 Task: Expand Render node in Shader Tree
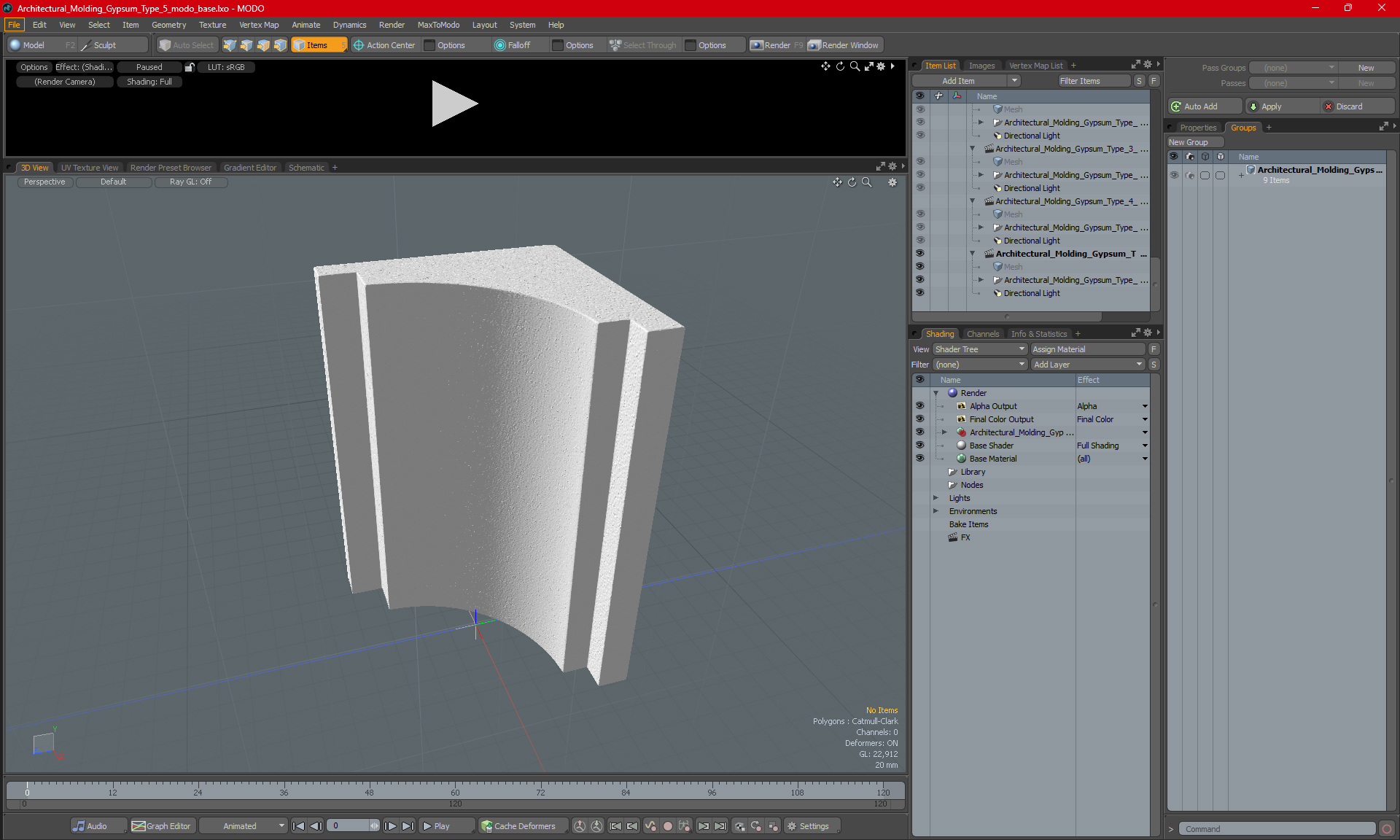(x=936, y=393)
